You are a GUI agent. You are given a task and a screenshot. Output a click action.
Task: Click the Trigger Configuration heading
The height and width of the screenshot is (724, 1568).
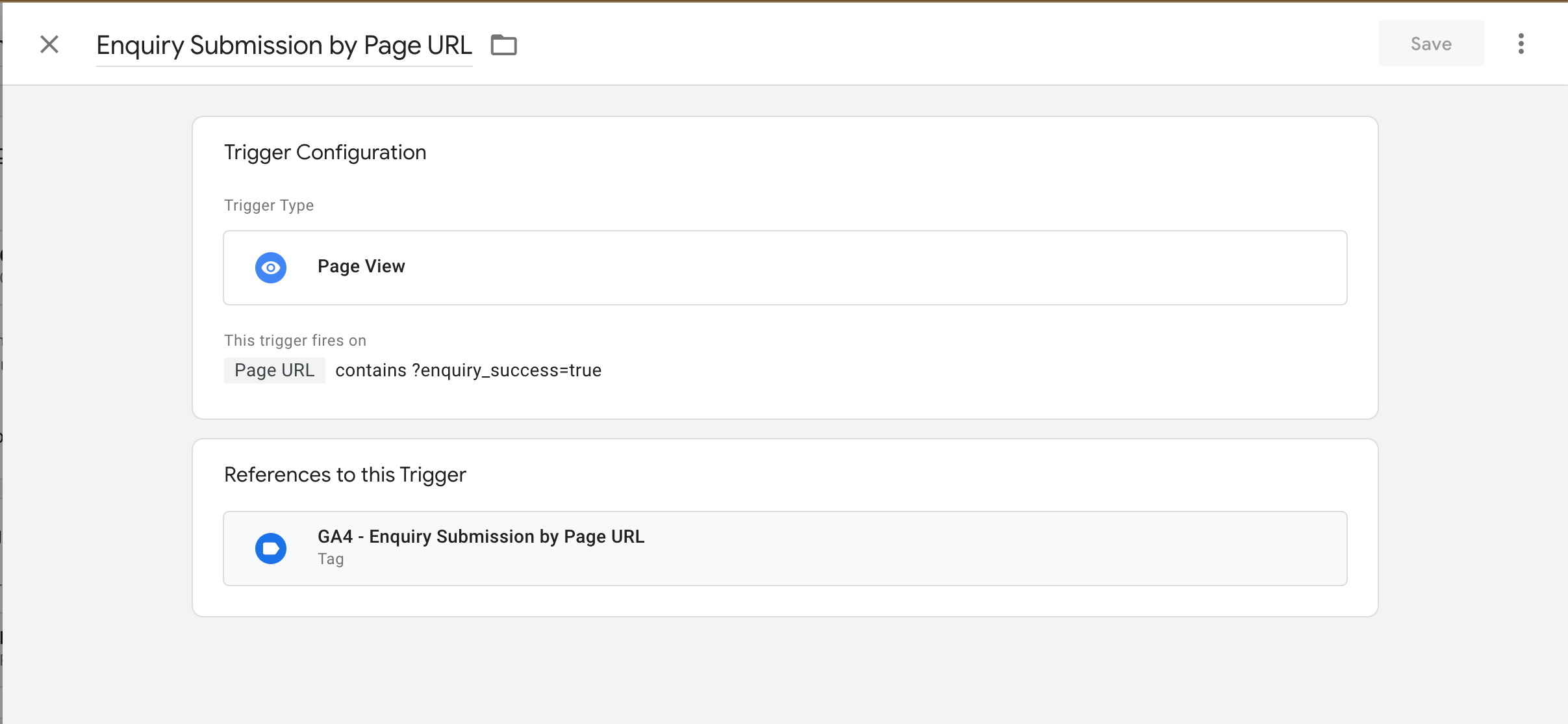(x=325, y=152)
